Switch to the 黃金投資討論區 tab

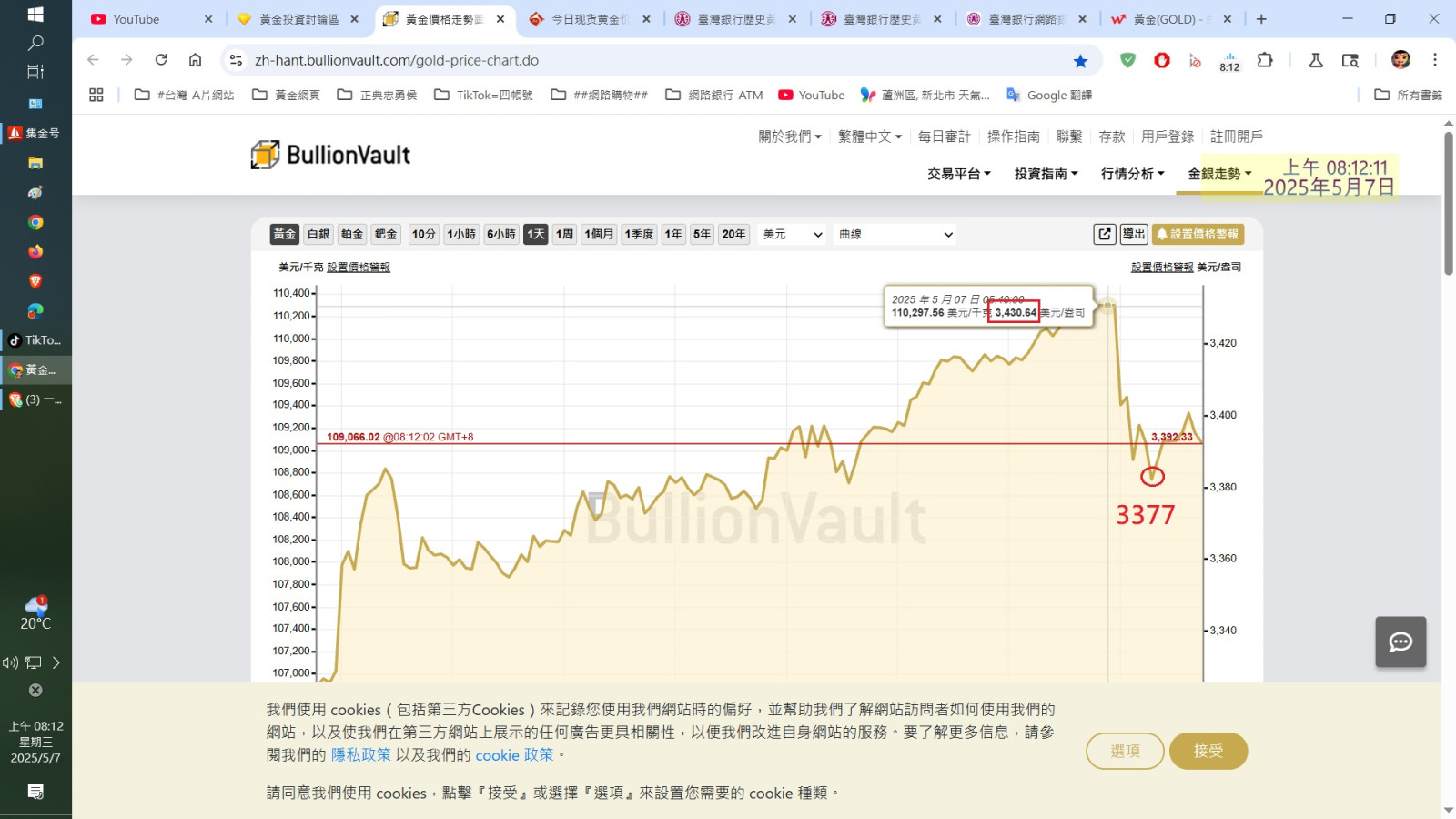297,19
